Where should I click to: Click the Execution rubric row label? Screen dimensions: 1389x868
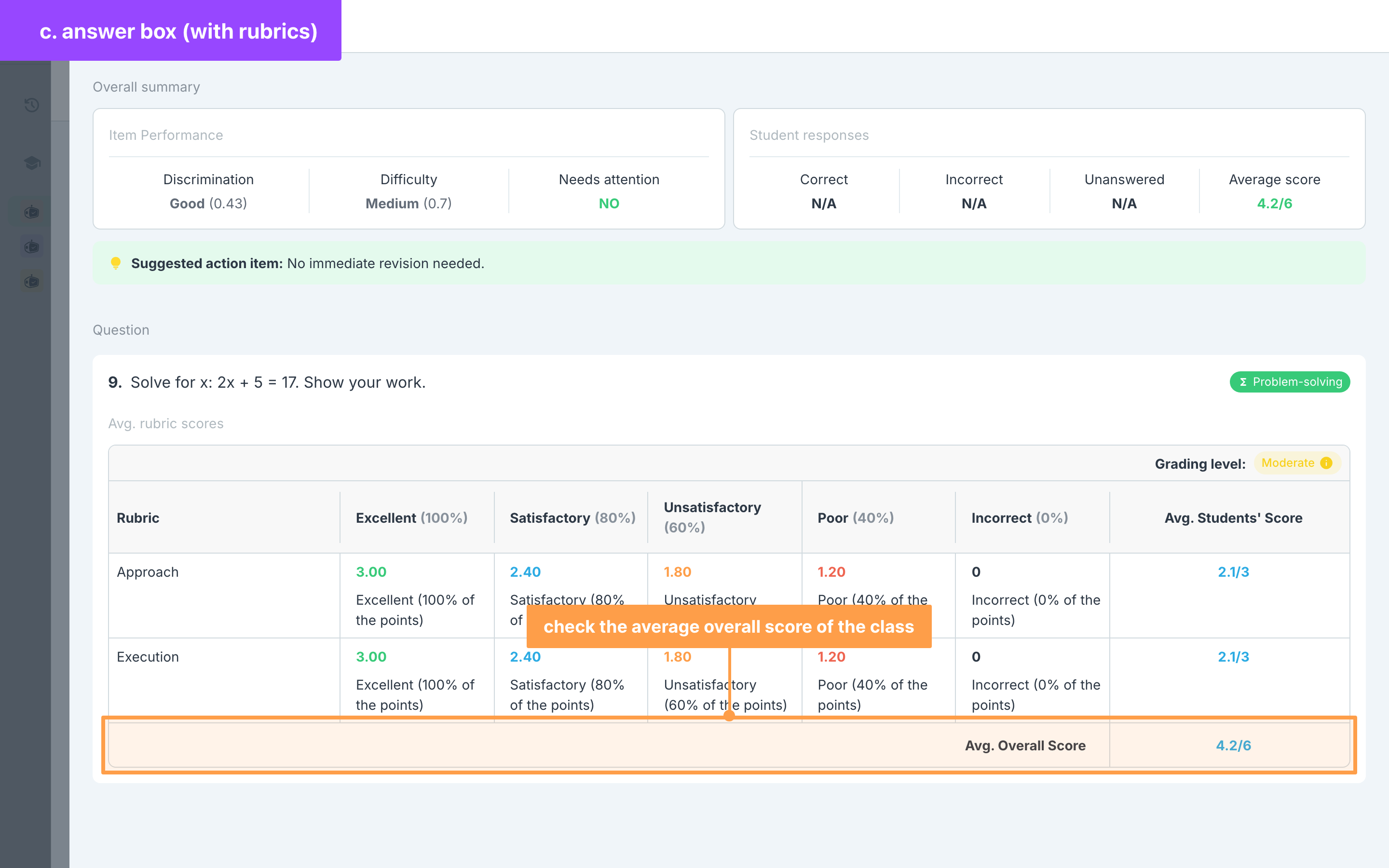pos(148,657)
